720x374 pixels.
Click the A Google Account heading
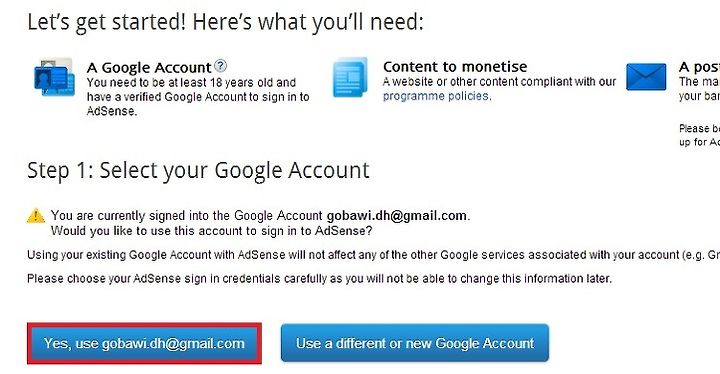tap(149, 68)
